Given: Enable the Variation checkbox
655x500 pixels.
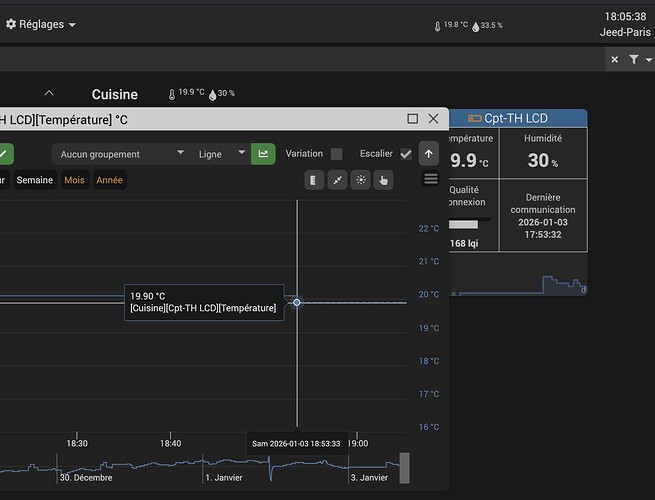Looking at the screenshot, I should click(x=336, y=154).
